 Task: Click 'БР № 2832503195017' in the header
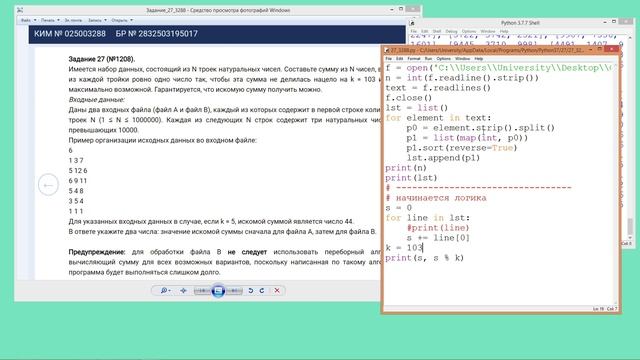[157, 34]
